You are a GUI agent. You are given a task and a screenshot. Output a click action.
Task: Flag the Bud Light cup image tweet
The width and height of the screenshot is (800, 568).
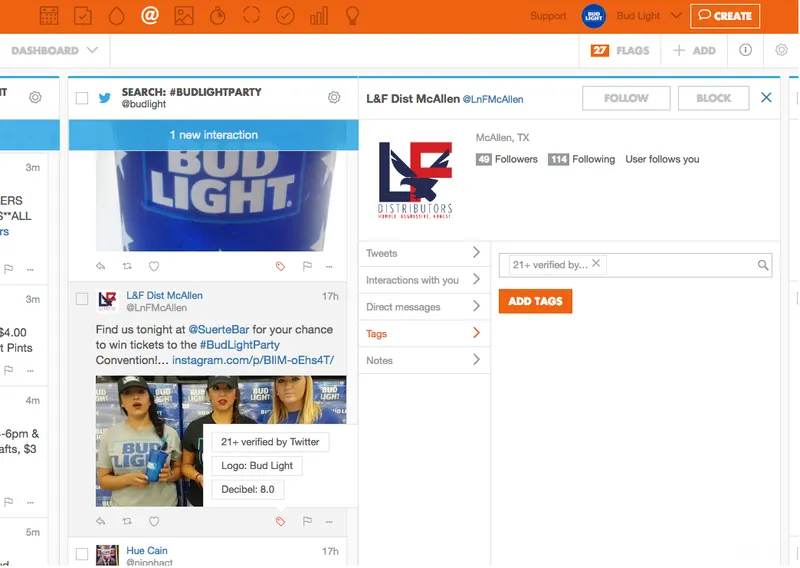click(x=307, y=266)
